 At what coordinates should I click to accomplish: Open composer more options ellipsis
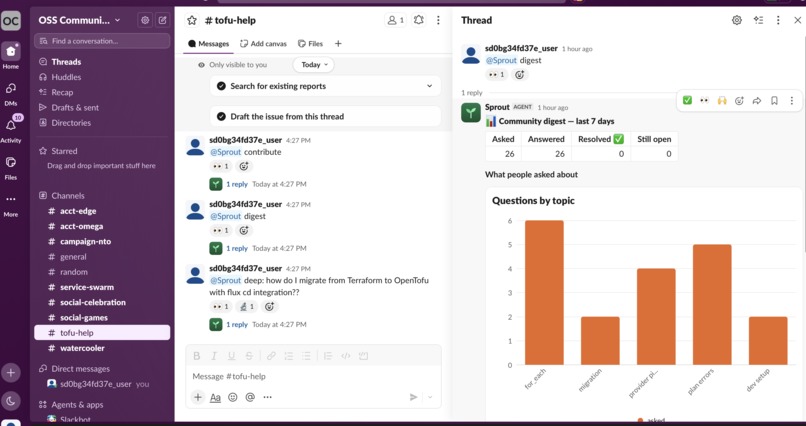click(x=267, y=397)
